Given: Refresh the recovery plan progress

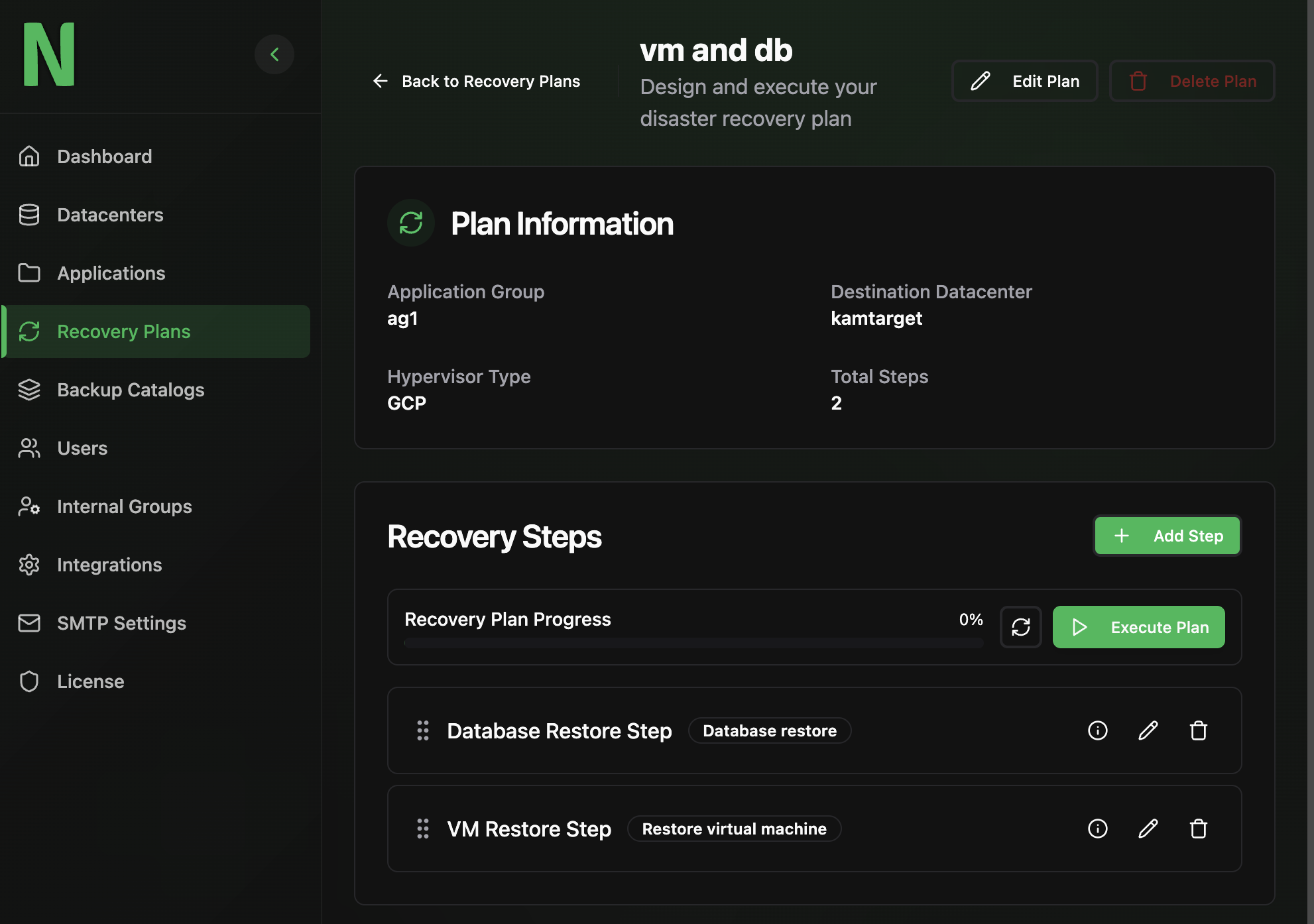Looking at the screenshot, I should click(x=1021, y=627).
